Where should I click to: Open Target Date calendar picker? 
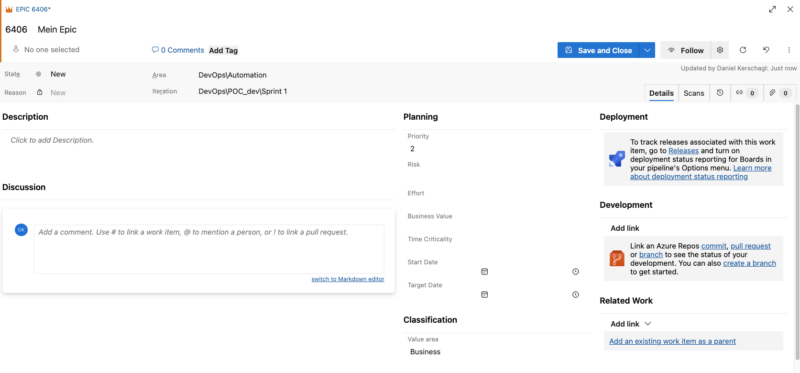tap(485, 295)
